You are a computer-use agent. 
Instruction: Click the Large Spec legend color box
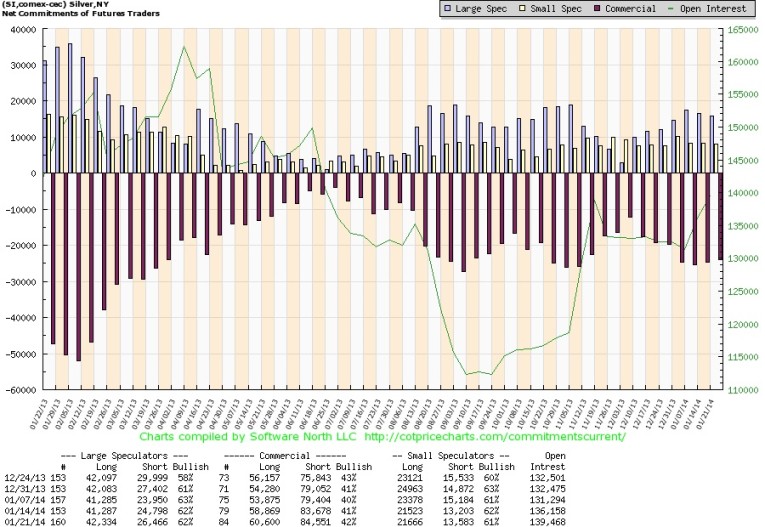446,9
